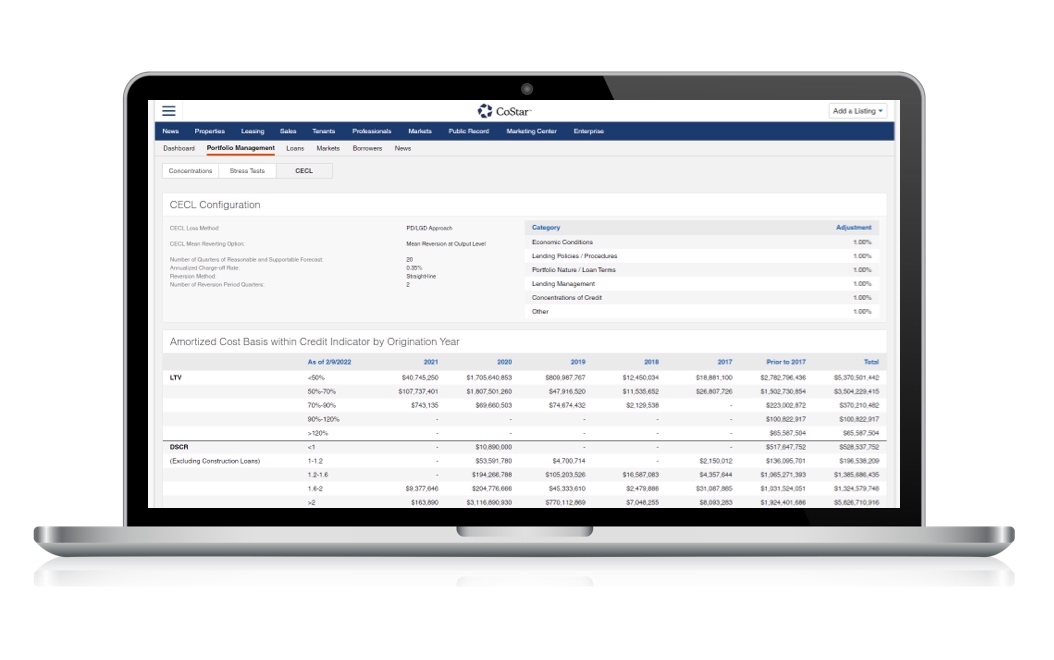Click the CECL tab
This screenshot has width=1054, height=660.
[x=304, y=171]
